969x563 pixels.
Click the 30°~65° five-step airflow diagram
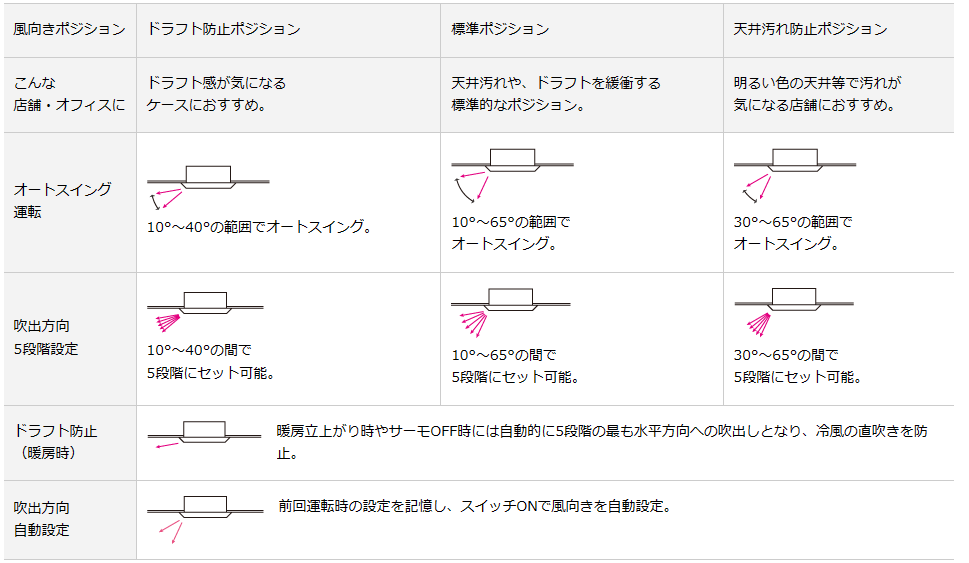794,312
